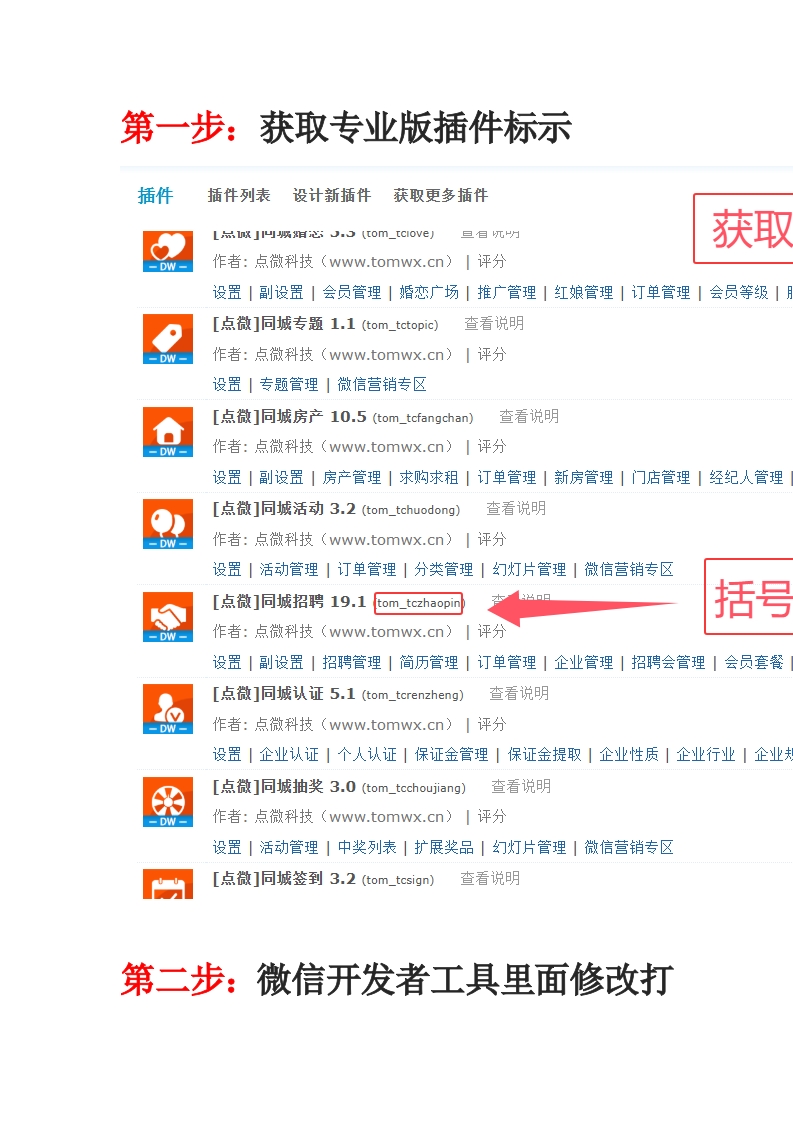
Task: Click the 同城专题 tag plugin icon
Action: pos(167,339)
